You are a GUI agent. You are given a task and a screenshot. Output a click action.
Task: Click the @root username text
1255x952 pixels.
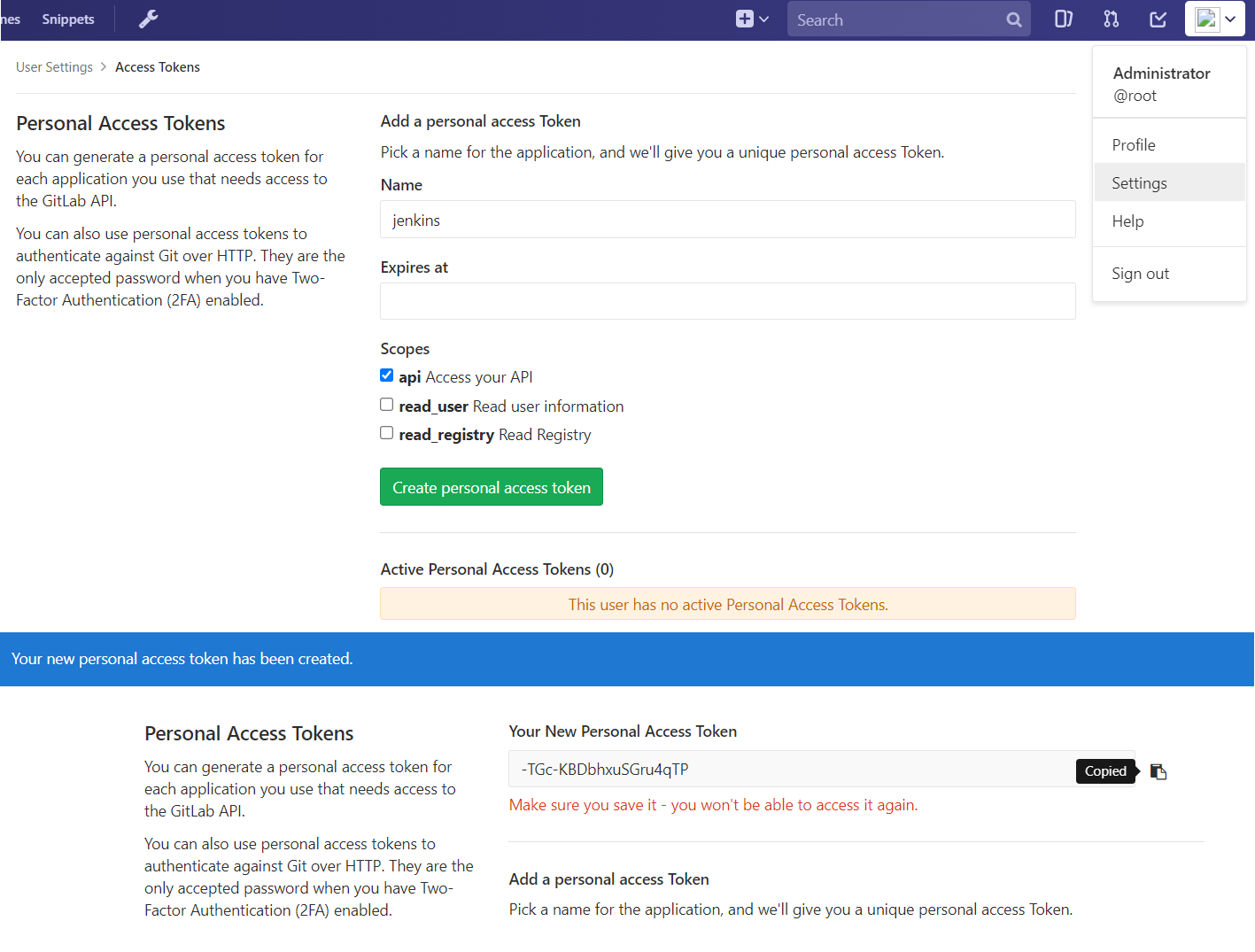[x=1135, y=96]
